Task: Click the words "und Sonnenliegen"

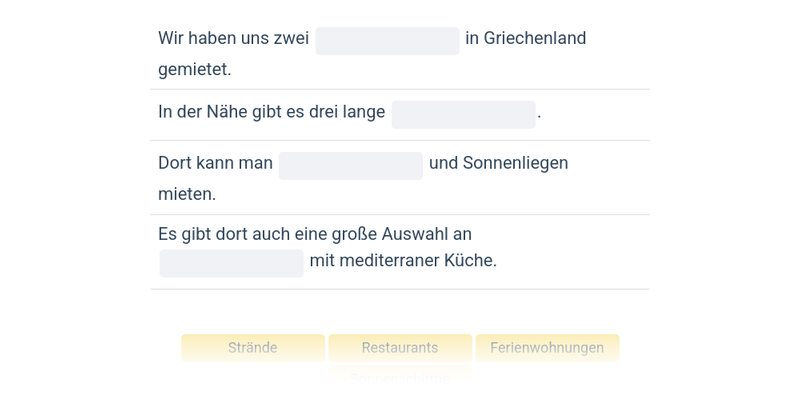Action: coord(498,163)
